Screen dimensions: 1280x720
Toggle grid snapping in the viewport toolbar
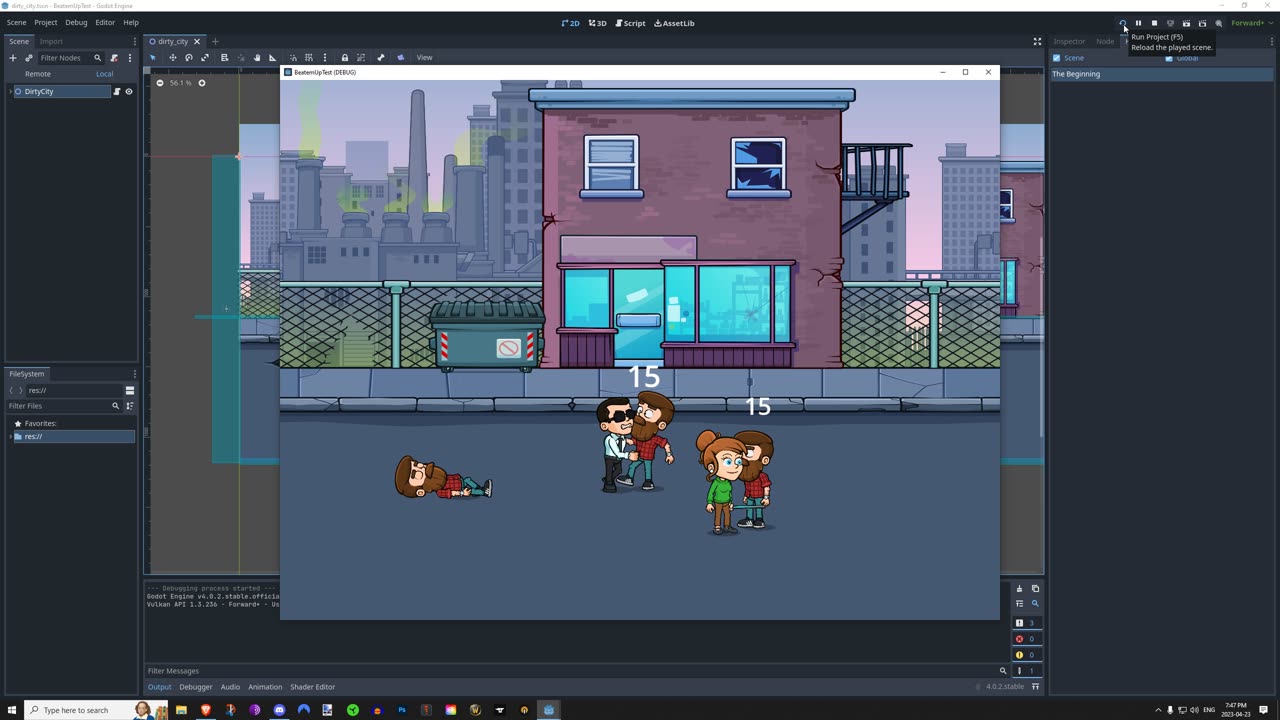(x=309, y=58)
